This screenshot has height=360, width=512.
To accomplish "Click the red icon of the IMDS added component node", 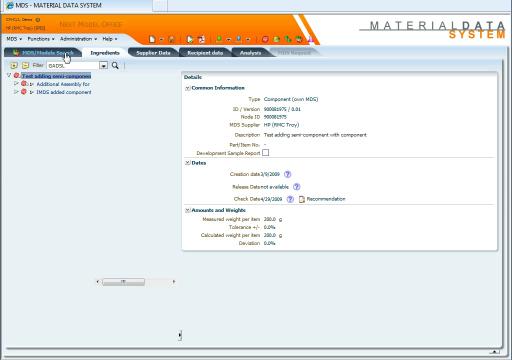I will (24, 91).
